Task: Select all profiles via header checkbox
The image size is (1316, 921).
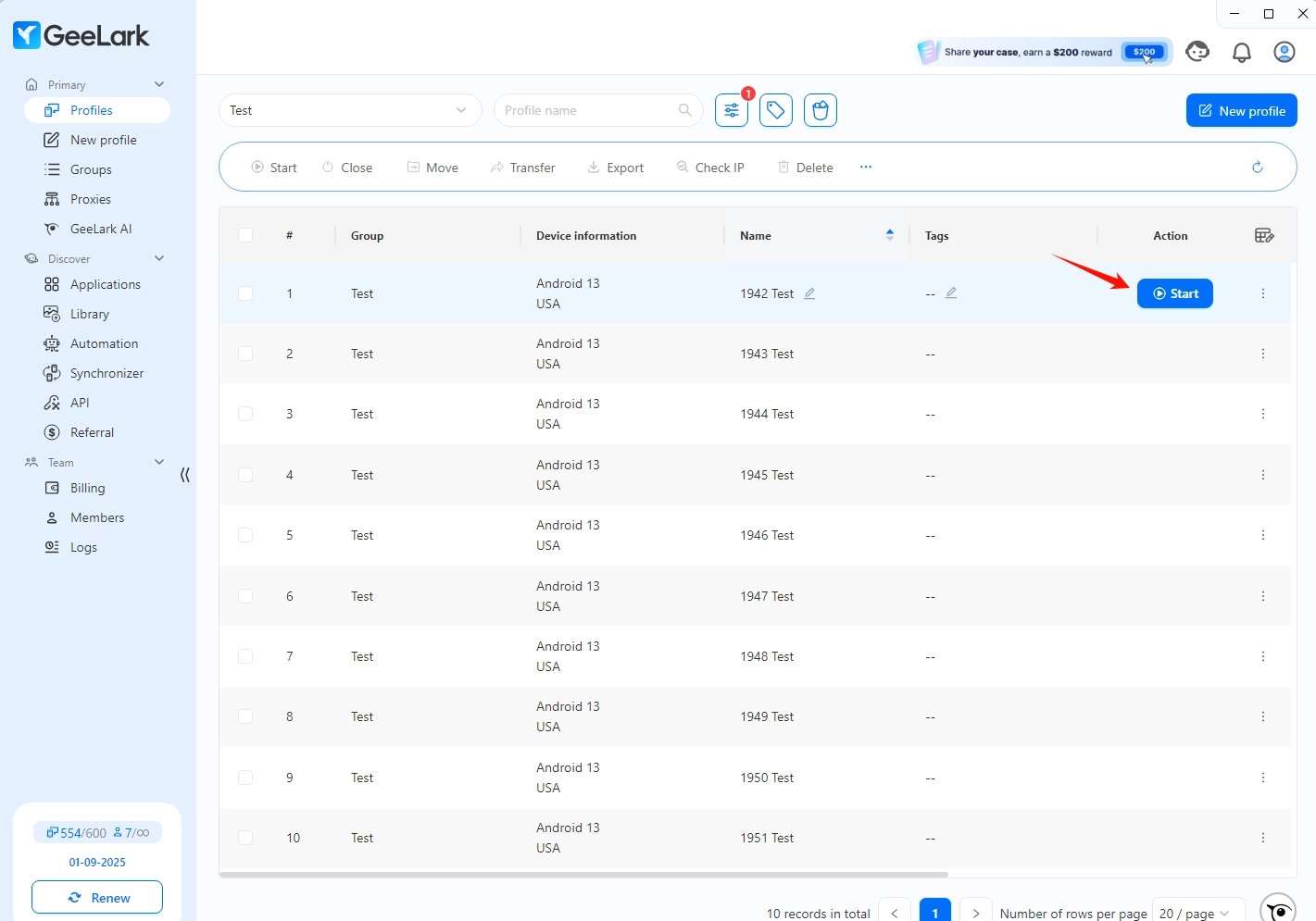Action: 245,235
